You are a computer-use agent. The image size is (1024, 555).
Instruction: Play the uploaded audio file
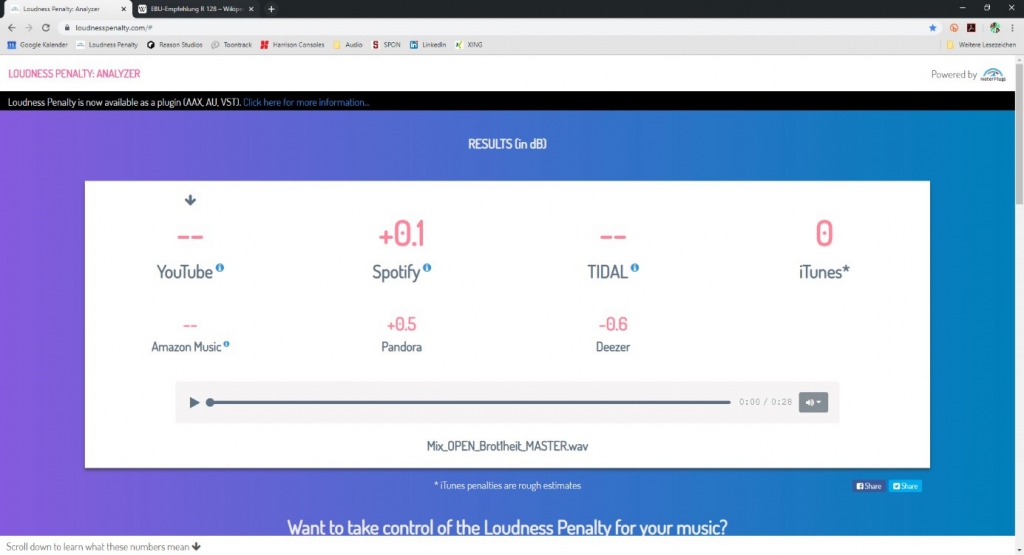[x=194, y=402]
